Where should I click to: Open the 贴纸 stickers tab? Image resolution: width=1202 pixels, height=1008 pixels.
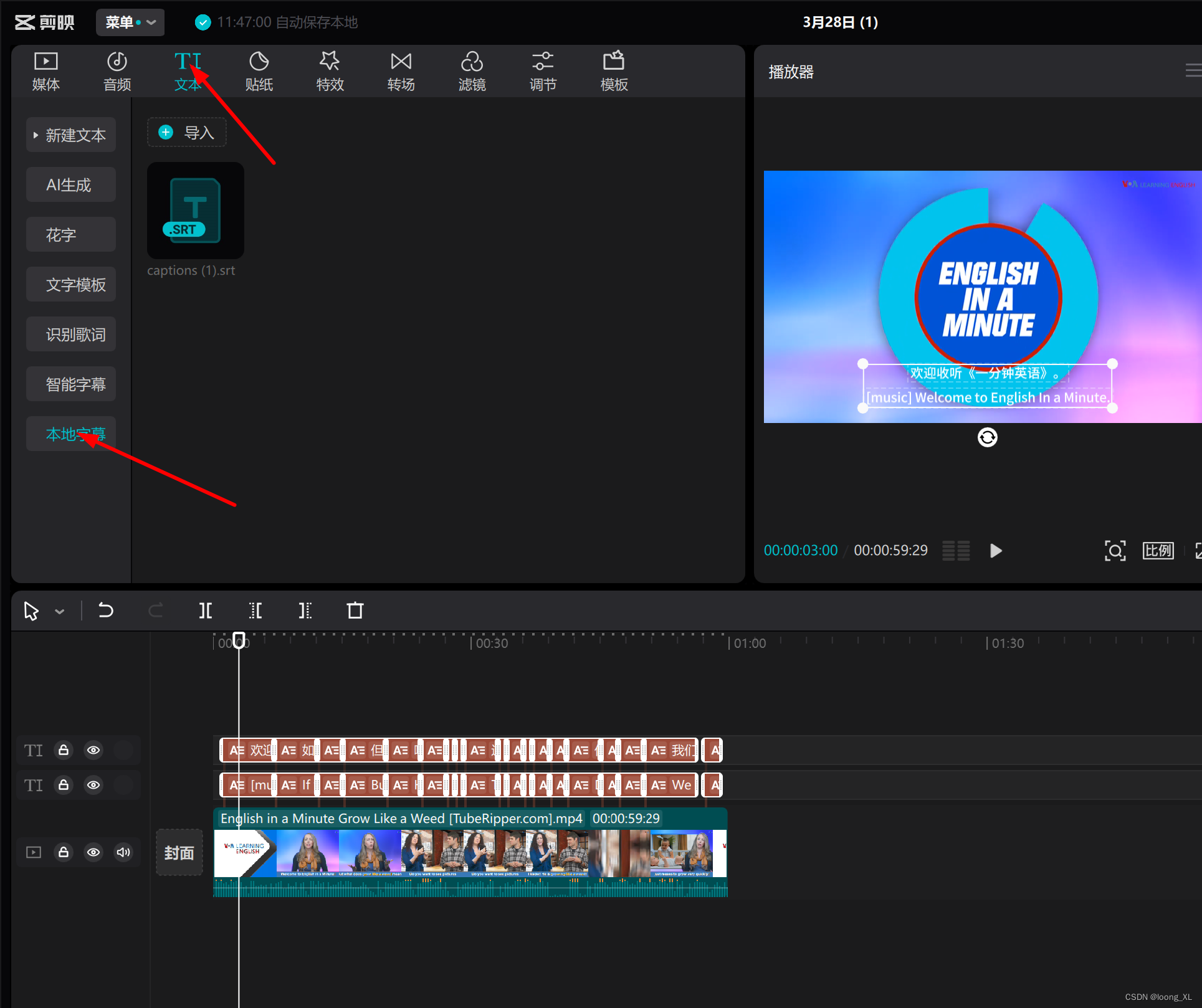pos(259,72)
